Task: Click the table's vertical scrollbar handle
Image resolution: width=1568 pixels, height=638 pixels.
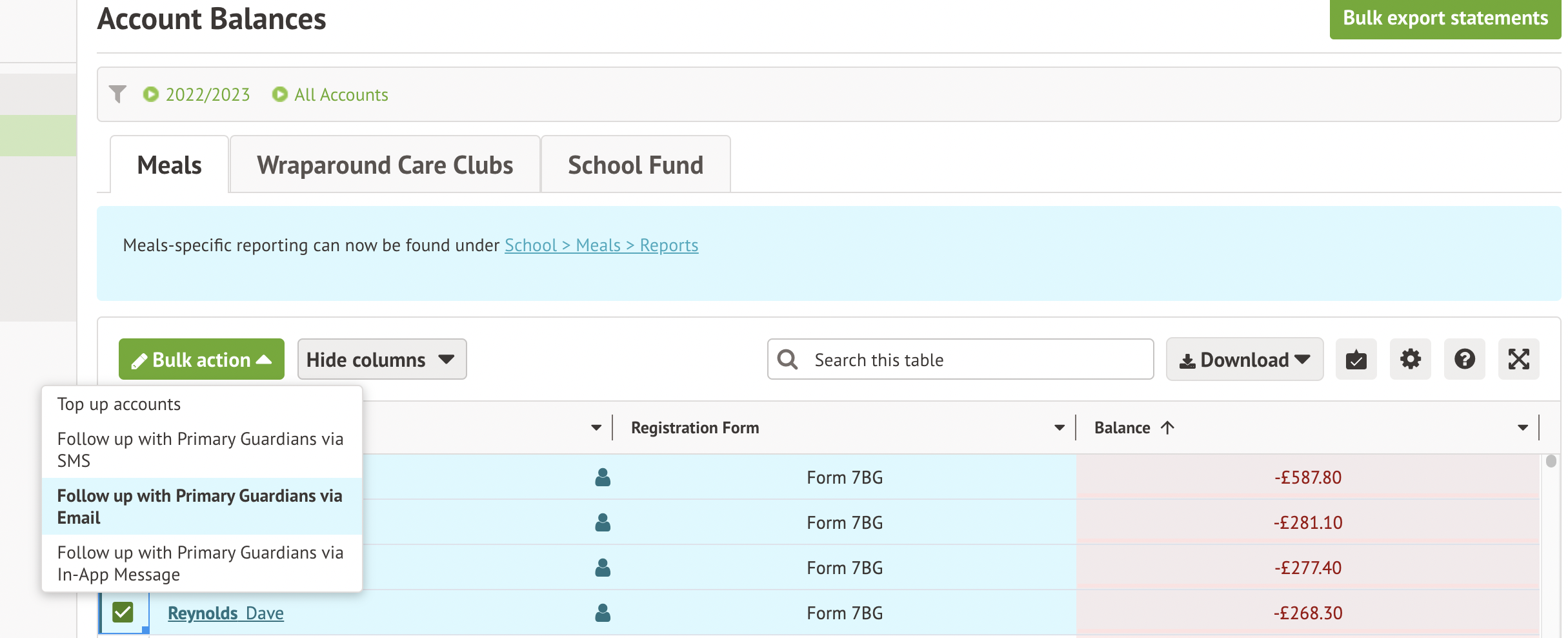Action: click(x=1551, y=461)
